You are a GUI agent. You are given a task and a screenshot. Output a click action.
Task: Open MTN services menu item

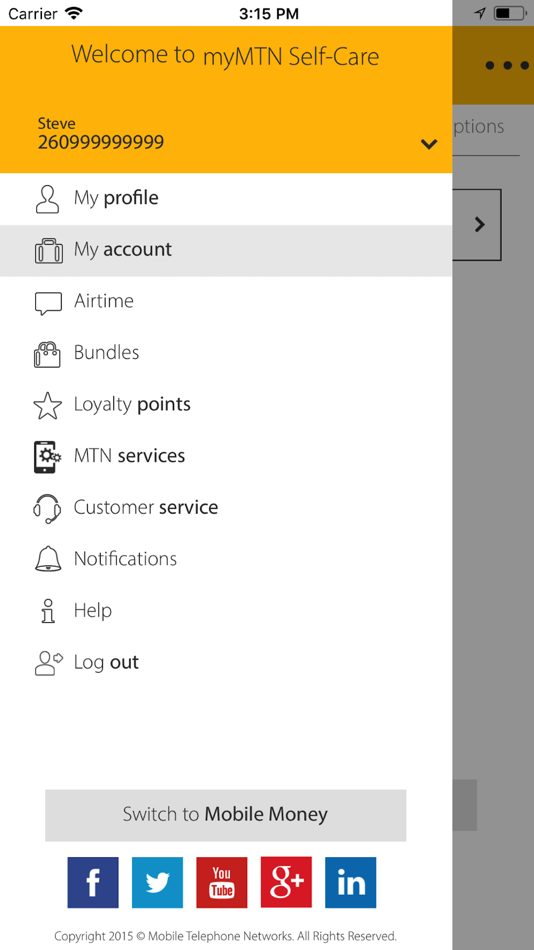pos(226,456)
